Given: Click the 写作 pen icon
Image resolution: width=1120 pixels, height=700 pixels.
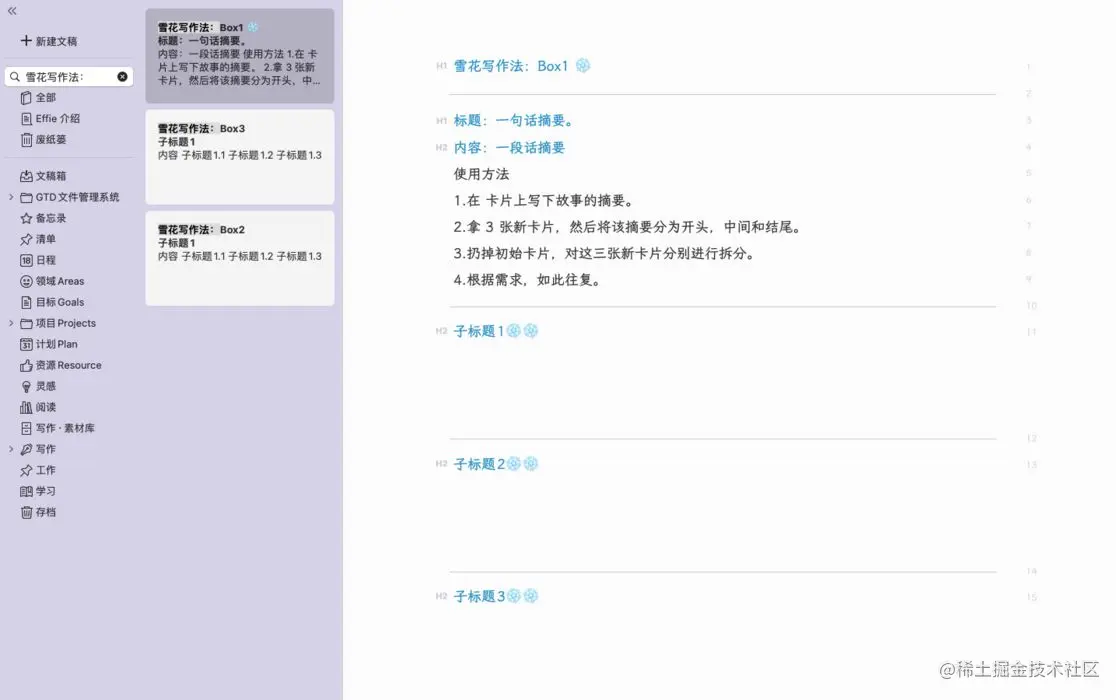Looking at the screenshot, I should pyautogui.click(x=26, y=449).
